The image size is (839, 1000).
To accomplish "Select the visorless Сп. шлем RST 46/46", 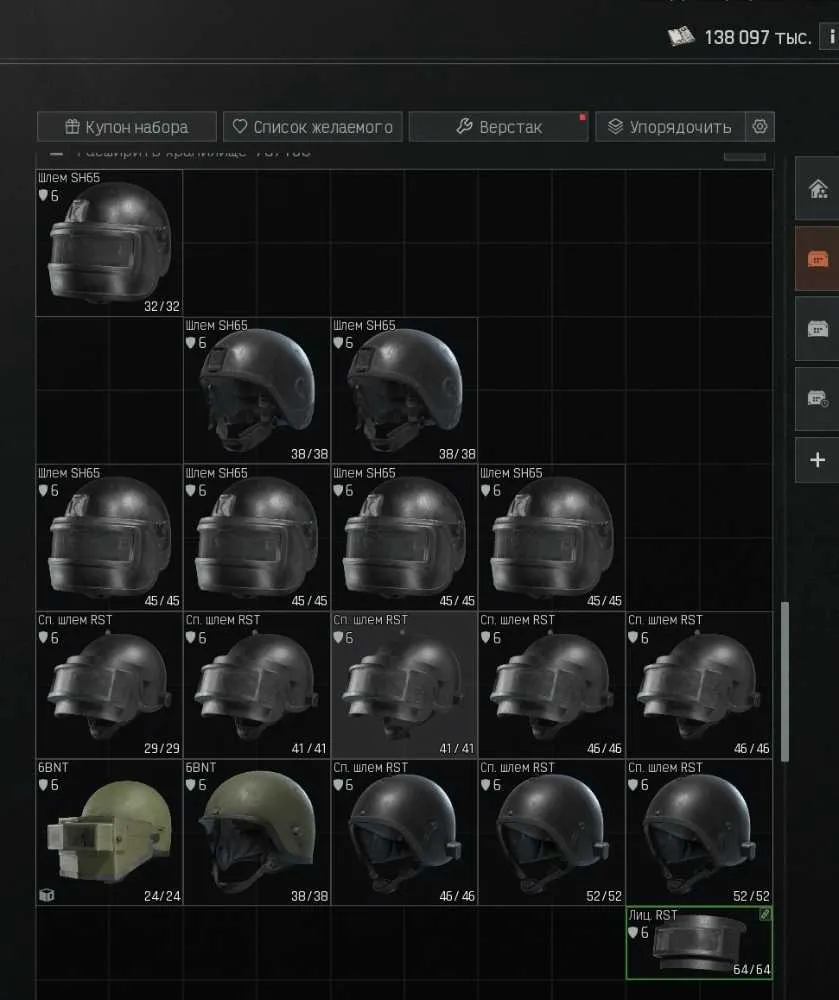I will tap(404, 832).
